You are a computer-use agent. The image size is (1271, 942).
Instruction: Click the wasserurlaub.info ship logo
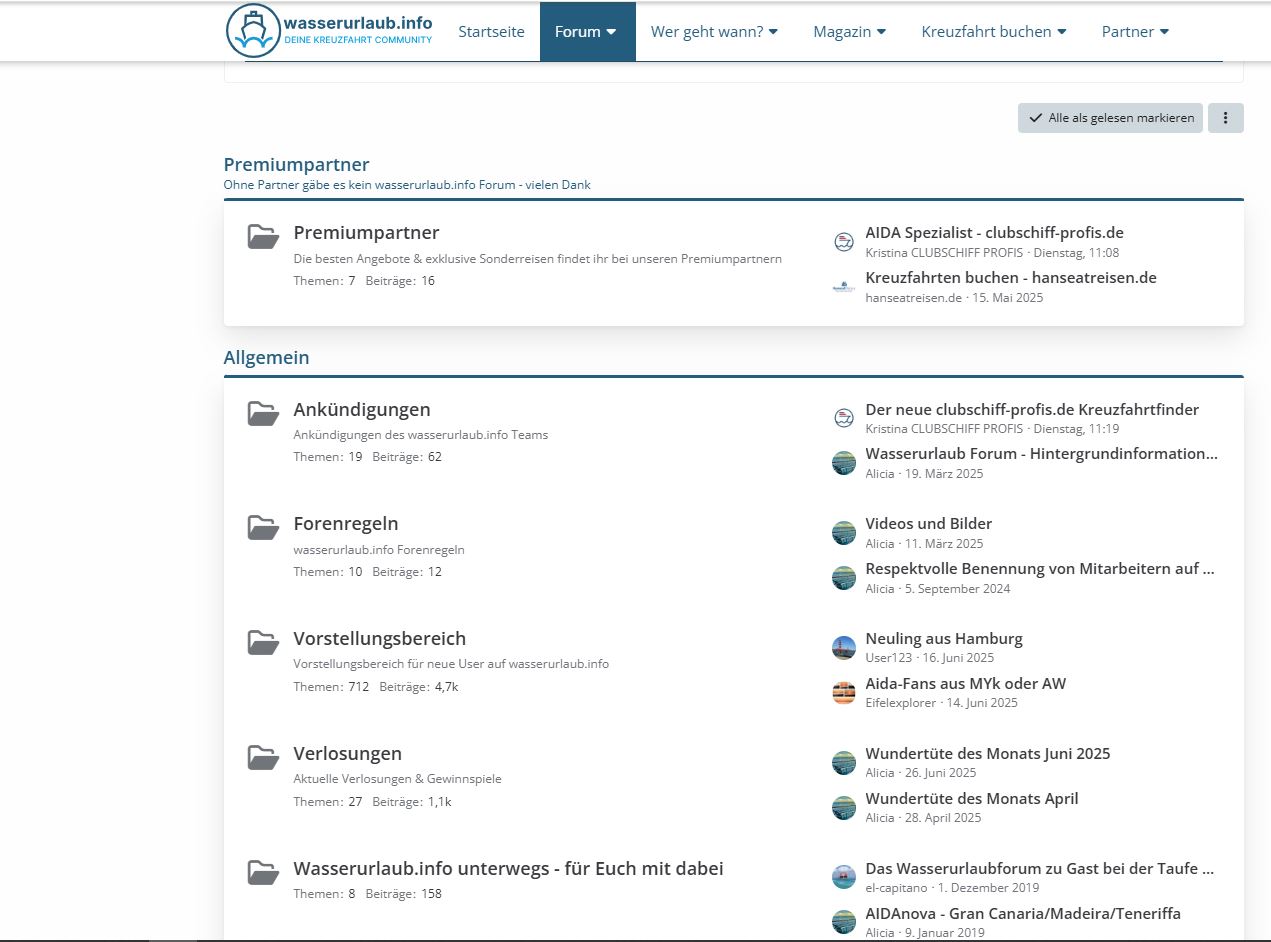click(x=330, y=31)
